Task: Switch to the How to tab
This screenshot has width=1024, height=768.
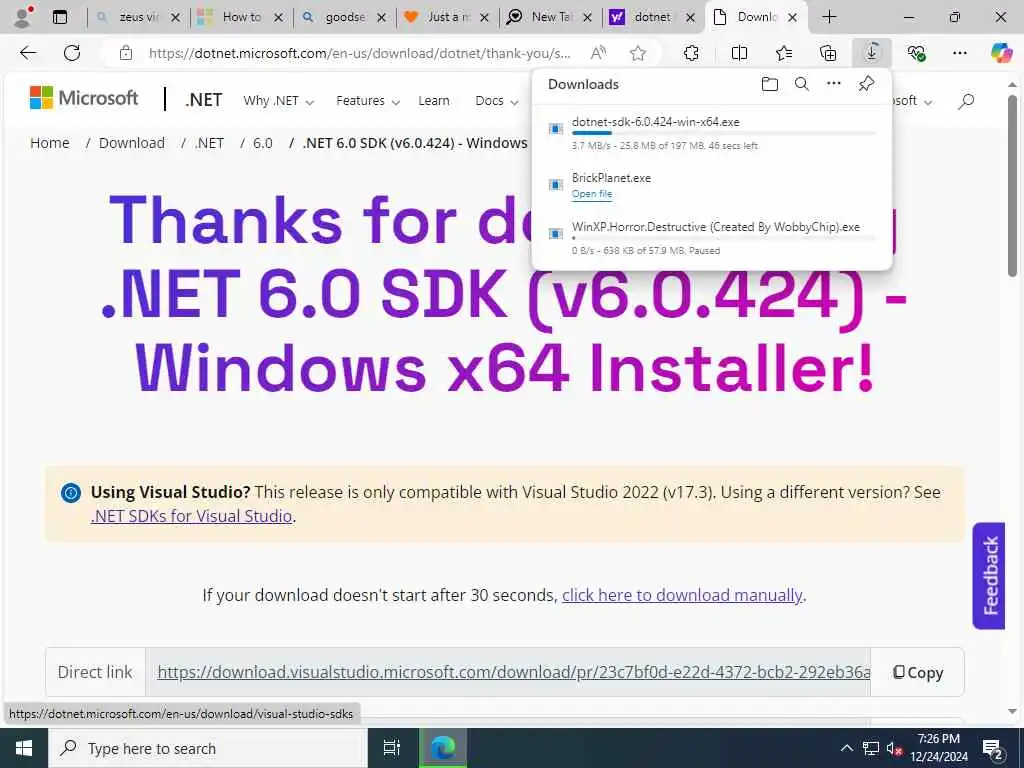Action: click(x=240, y=17)
